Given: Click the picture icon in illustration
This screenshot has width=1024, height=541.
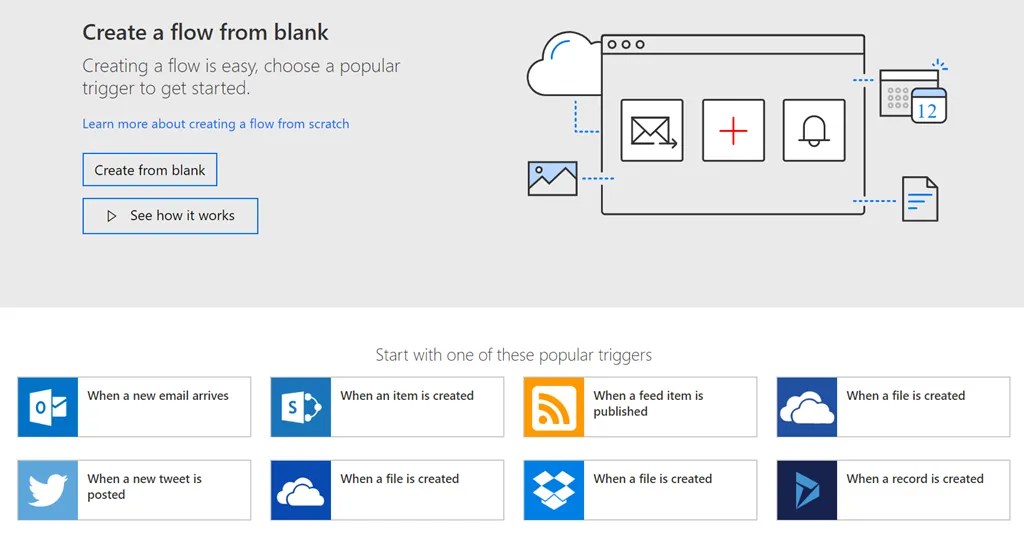Looking at the screenshot, I should point(552,178).
